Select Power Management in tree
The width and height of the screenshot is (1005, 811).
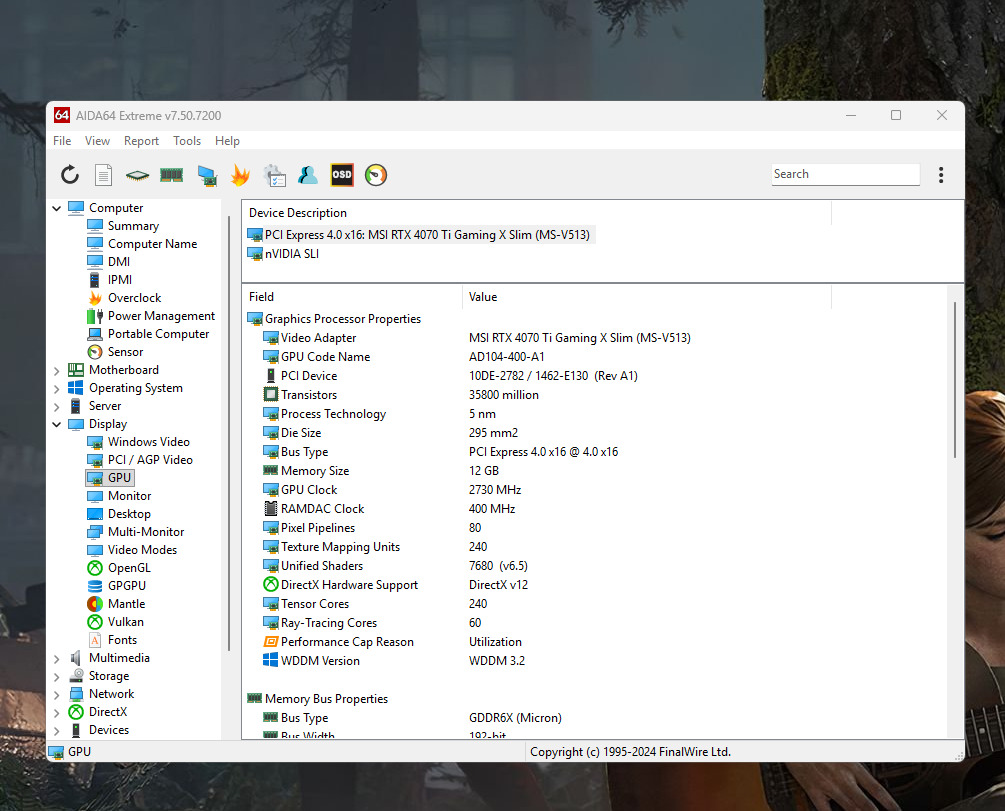click(x=151, y=315)
